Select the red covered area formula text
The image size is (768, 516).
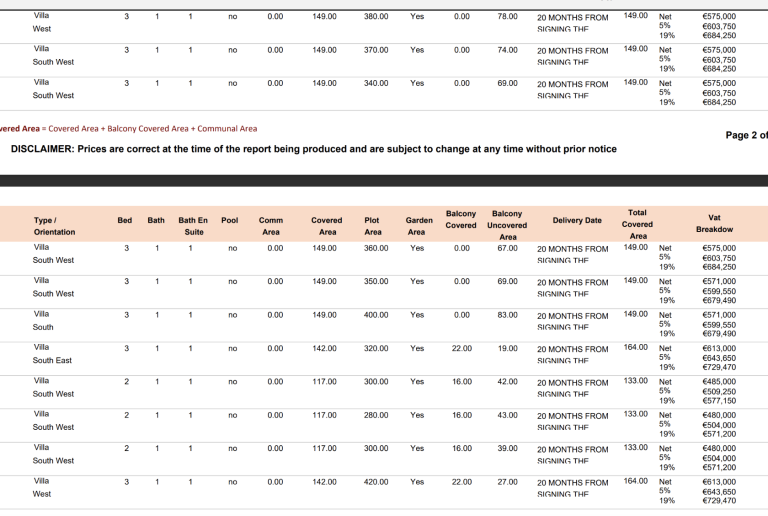pos(128,129)
